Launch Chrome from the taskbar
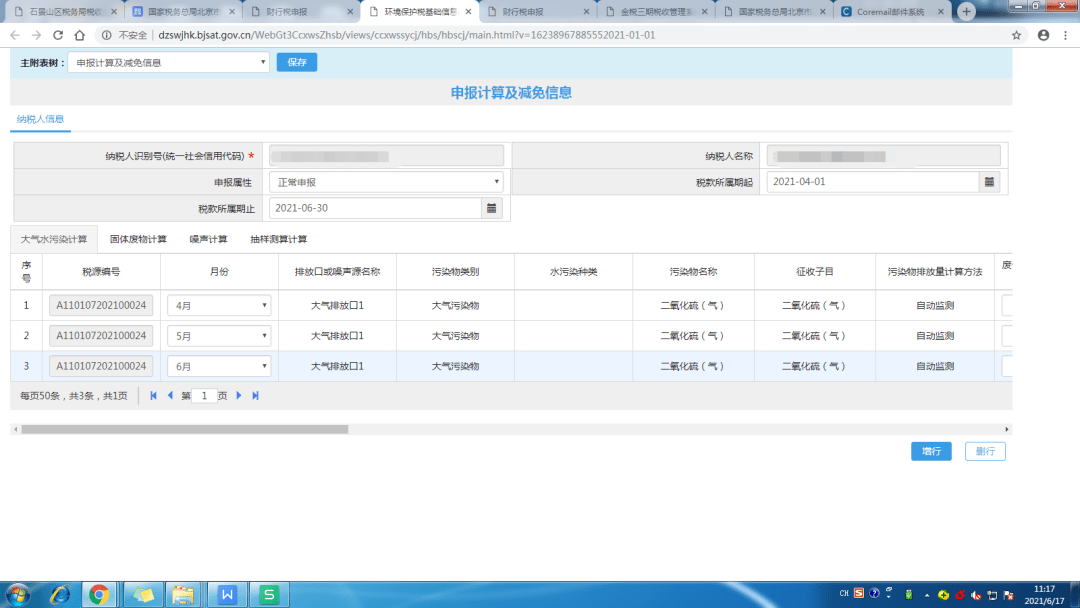 coord(99,594)
